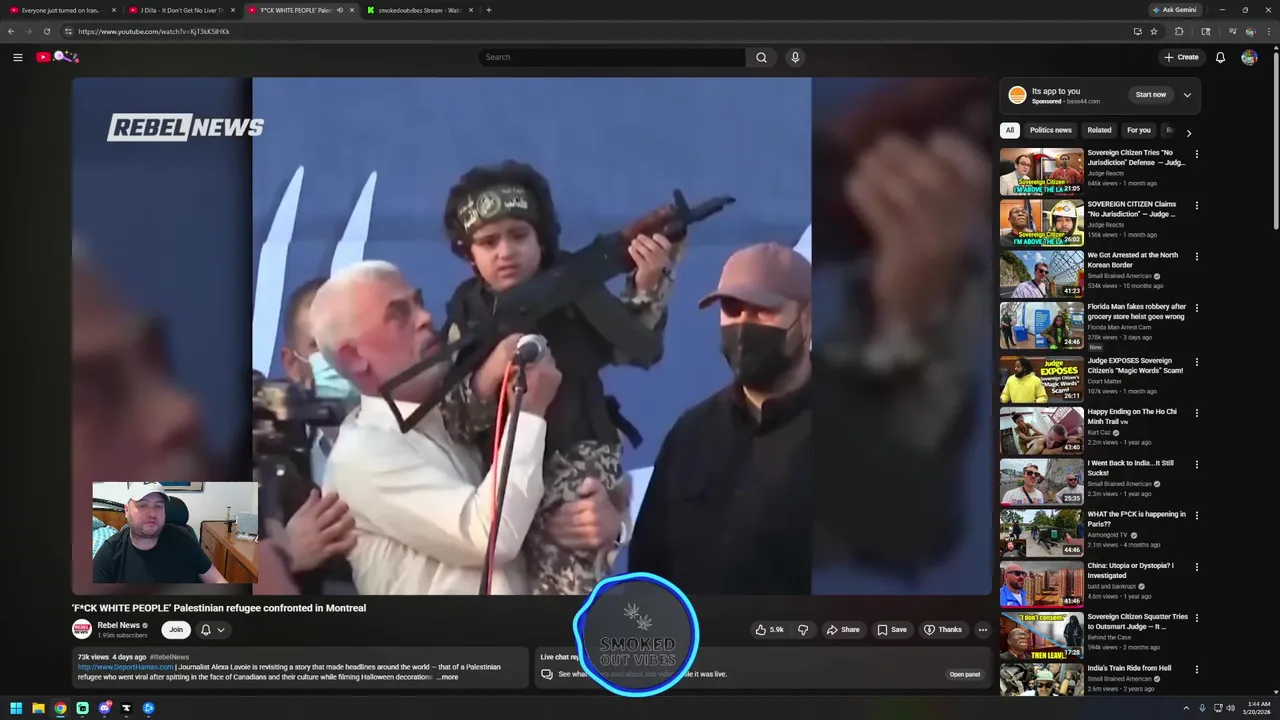
Task: Toggle the notification bell beside Join
Action: (205, 630)
